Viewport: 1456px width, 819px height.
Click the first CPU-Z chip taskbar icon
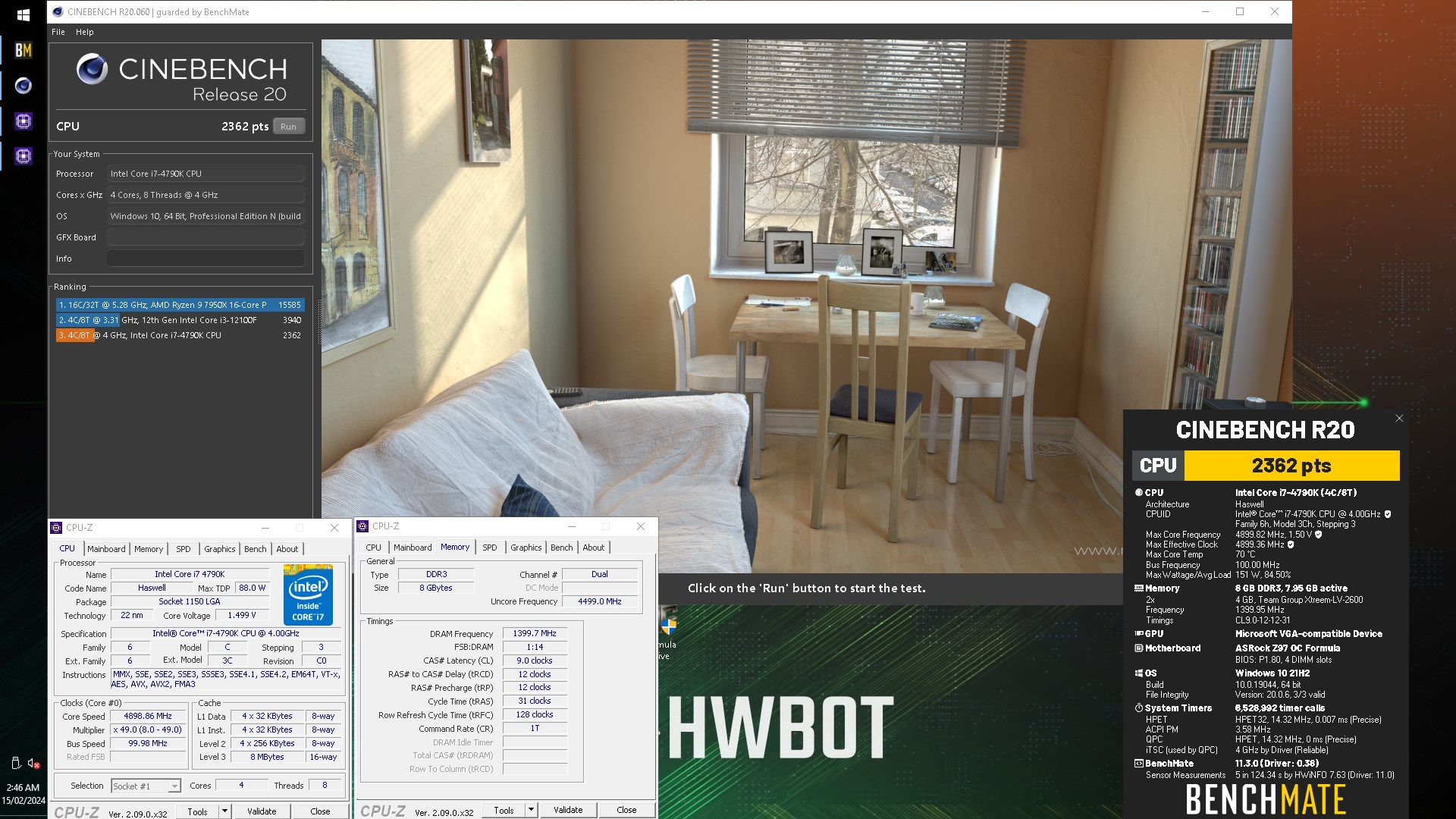[24, 121]
